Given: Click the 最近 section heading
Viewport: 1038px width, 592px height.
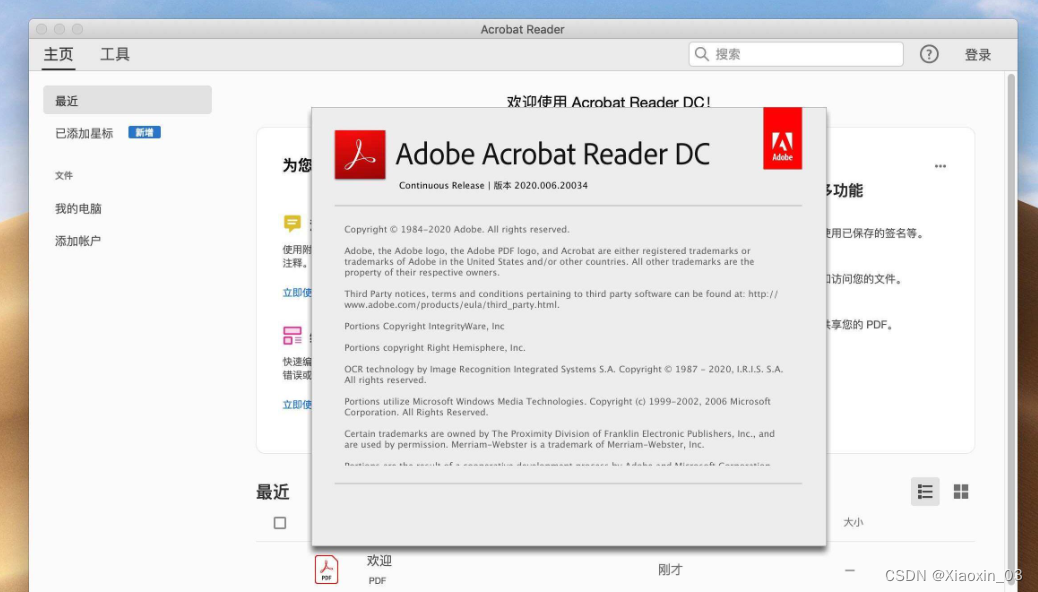Looking at the screenshot, I should click(x=273, y=492).
